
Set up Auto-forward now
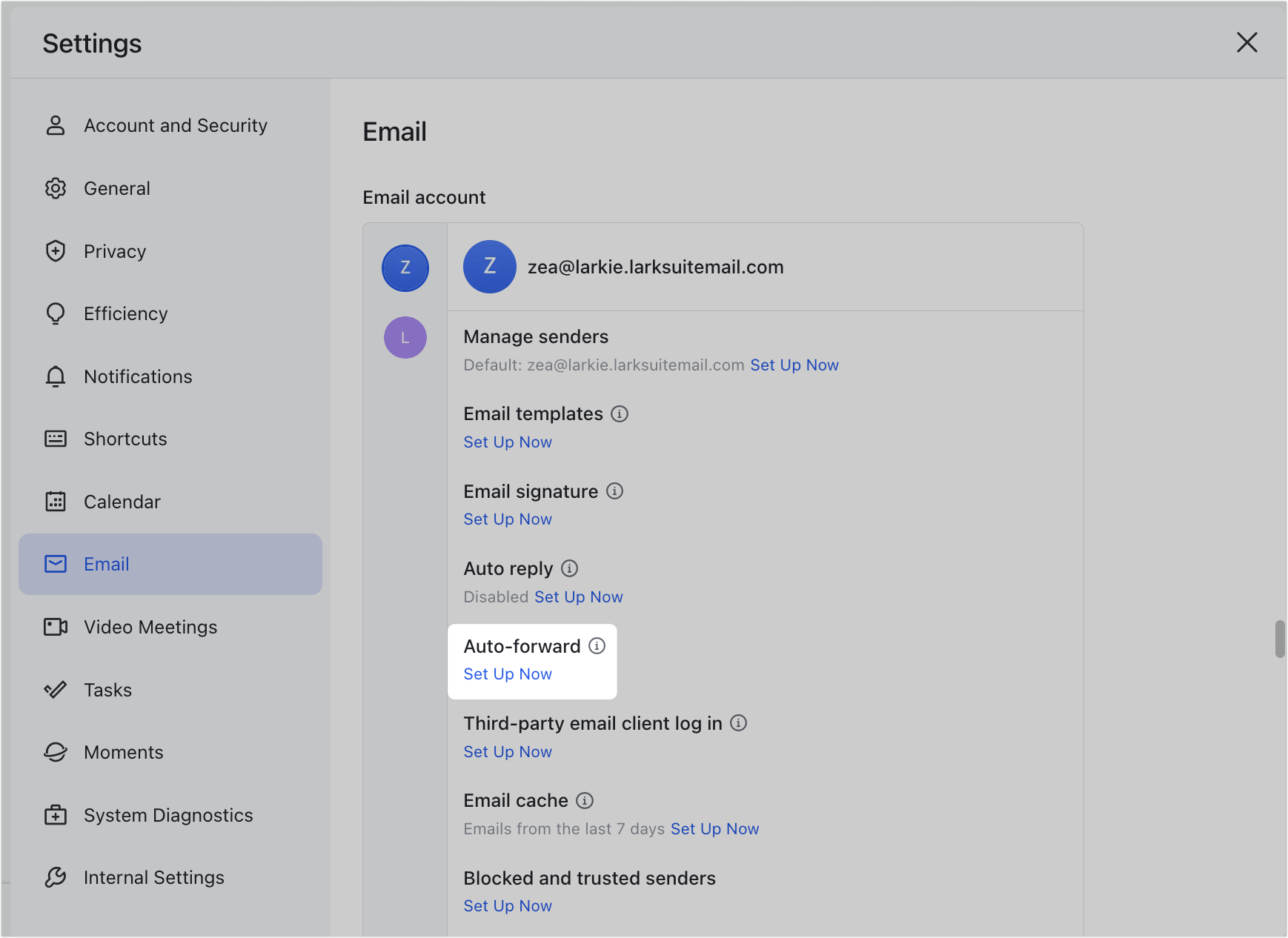507,673
